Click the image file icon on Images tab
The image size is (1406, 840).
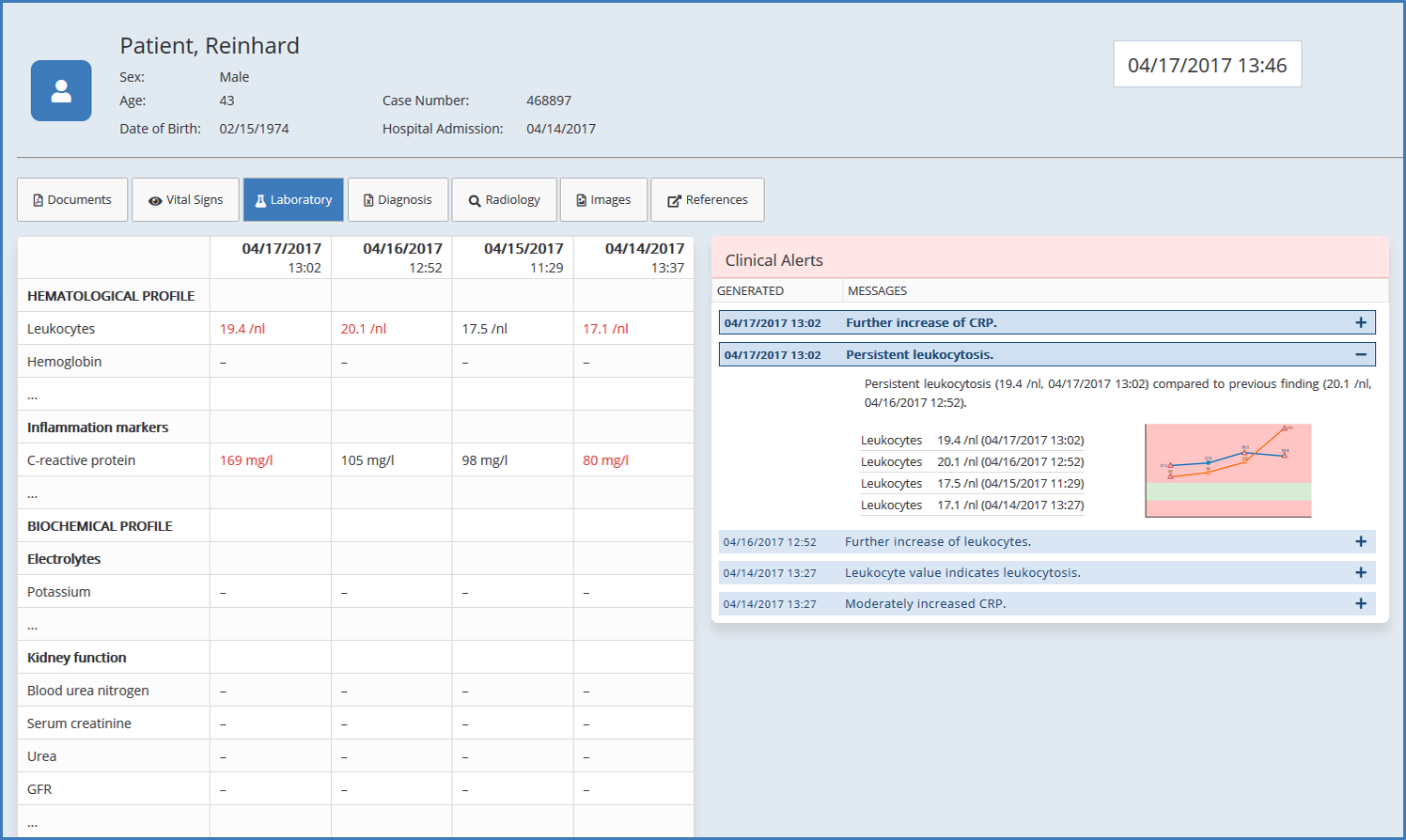582,200
